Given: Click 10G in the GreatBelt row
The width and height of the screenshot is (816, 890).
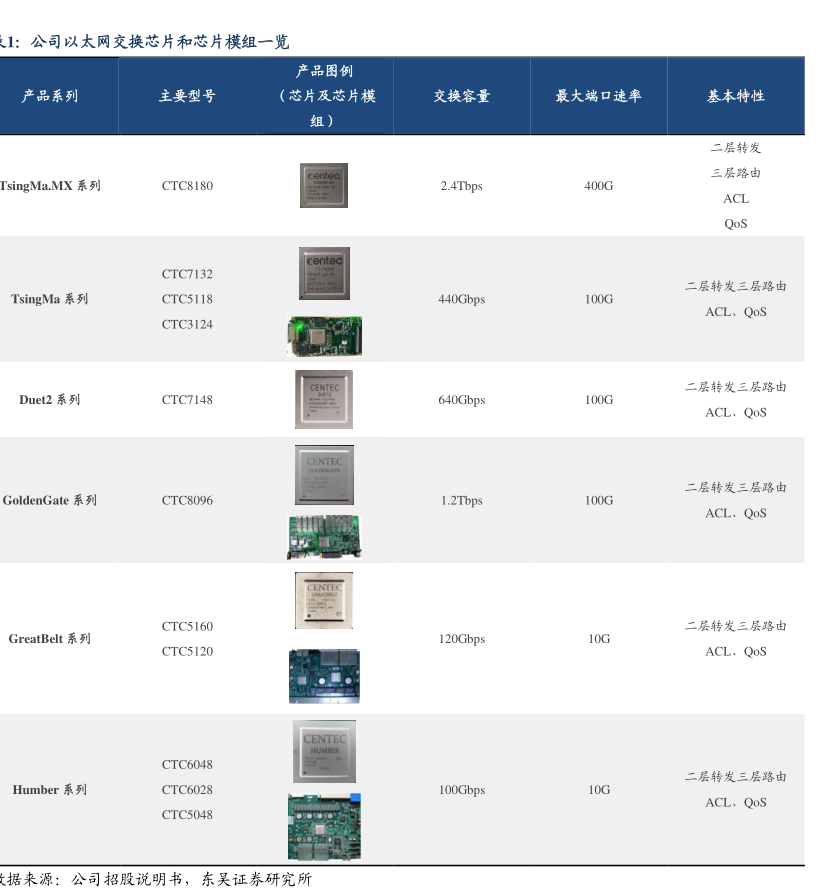Looking at the screenshot, I should (599, 639).
